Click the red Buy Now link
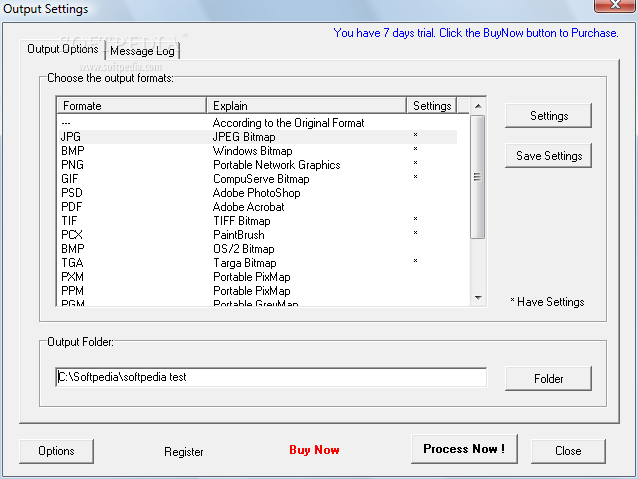Screen dimensions: 638x479 tap(314, 450)
